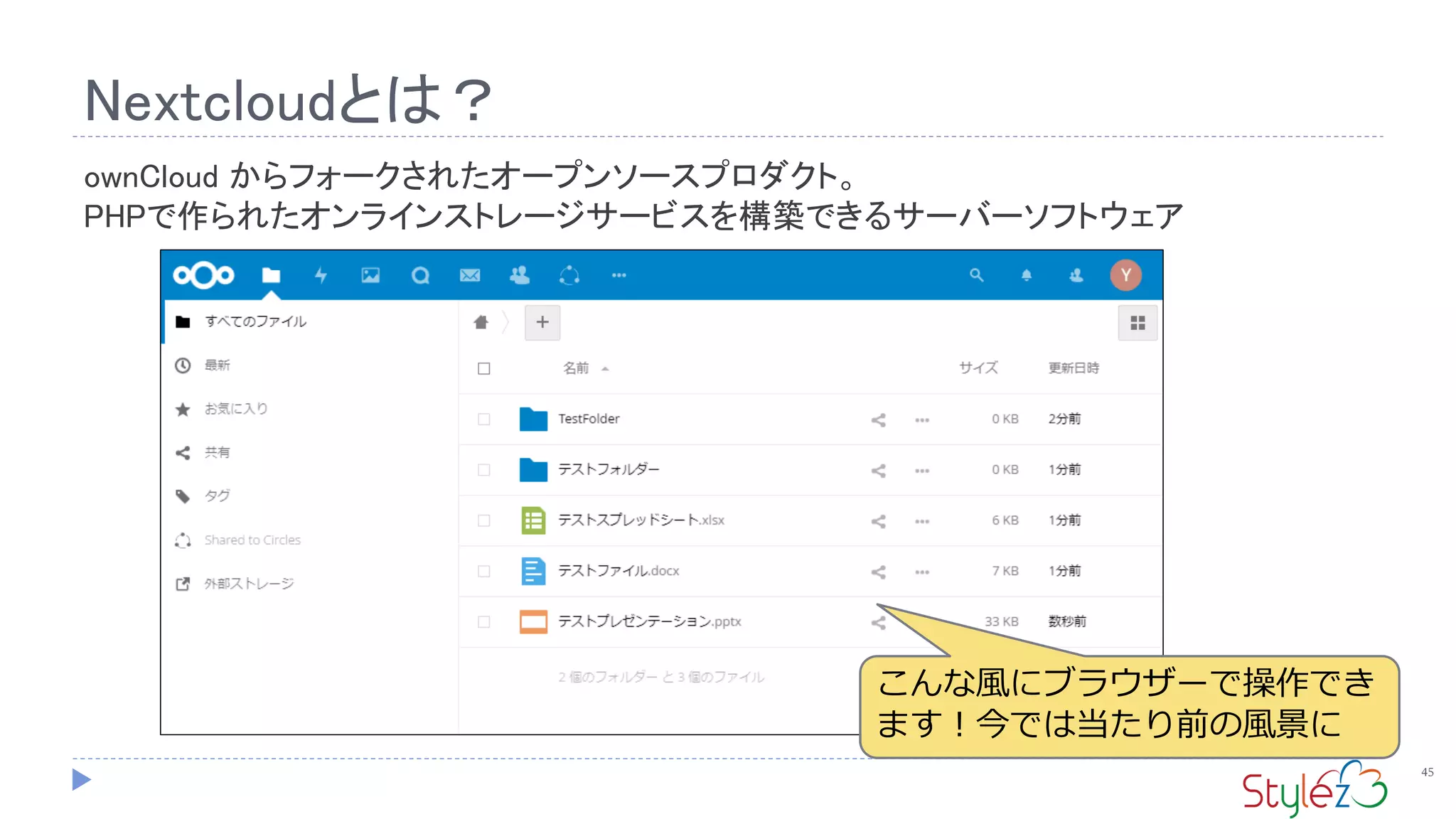
Task: Select all files checkbox
Action: 484,368
